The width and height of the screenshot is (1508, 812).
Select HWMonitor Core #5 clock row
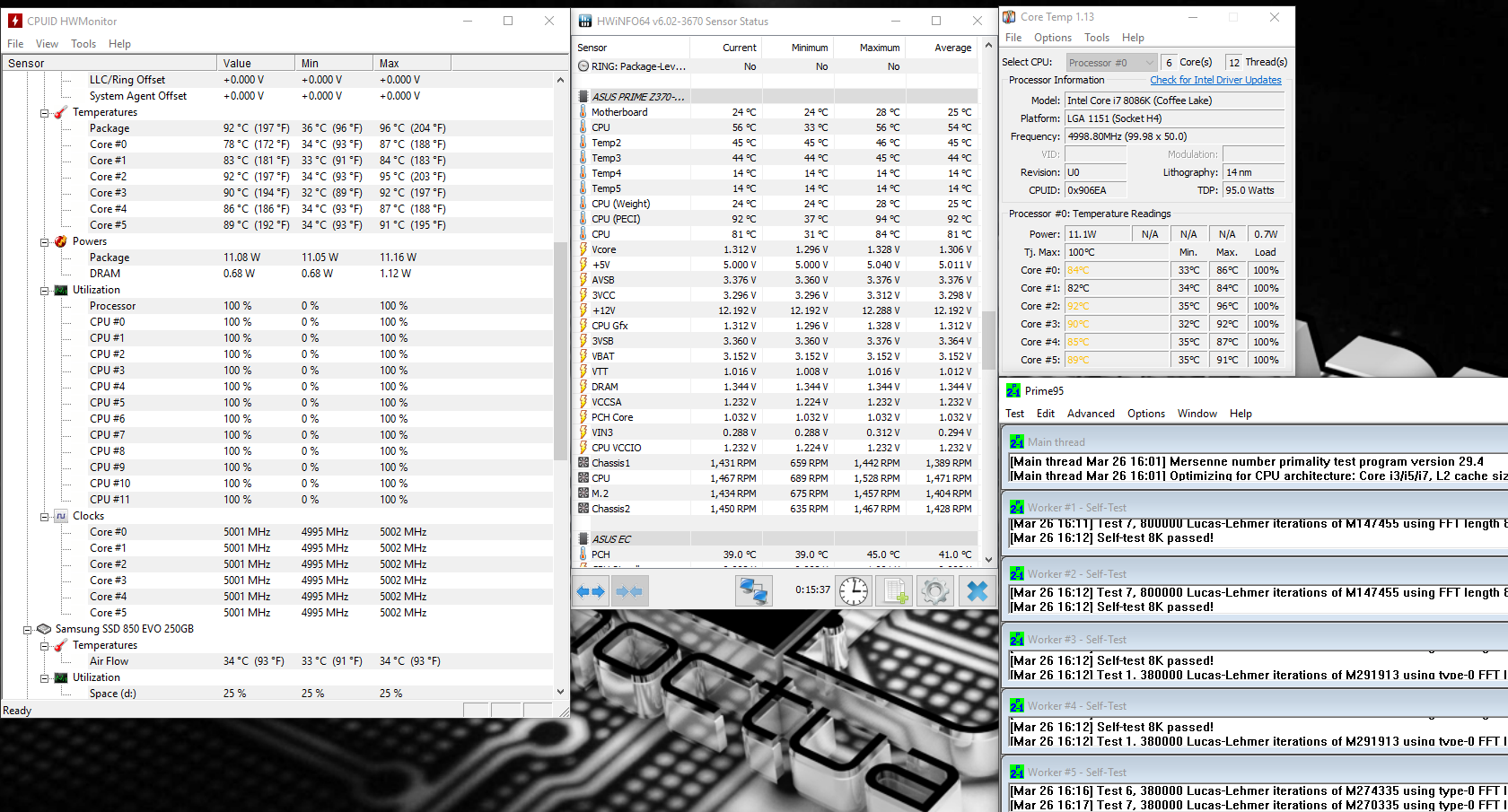(278, 613)
